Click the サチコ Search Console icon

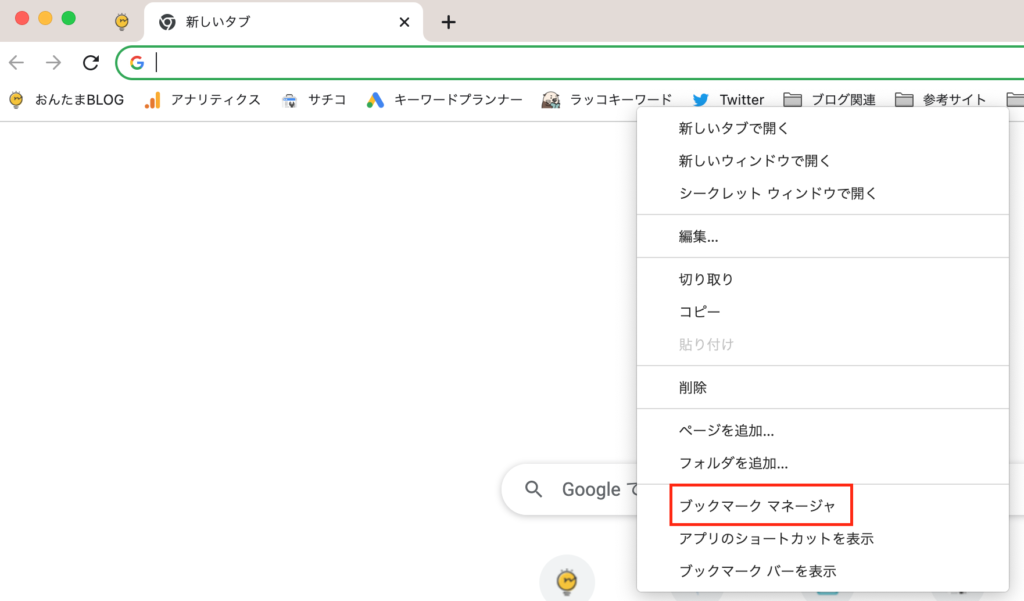[x=289, y=100]
